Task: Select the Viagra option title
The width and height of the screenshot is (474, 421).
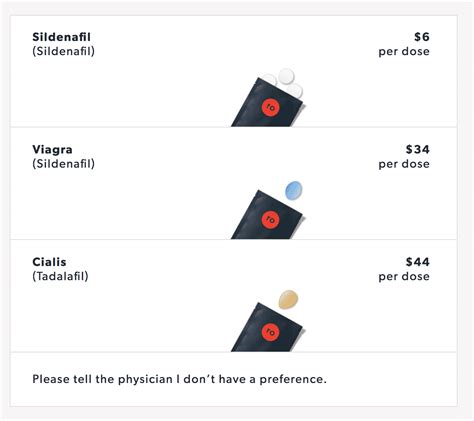Action: [x=52, y=149]
